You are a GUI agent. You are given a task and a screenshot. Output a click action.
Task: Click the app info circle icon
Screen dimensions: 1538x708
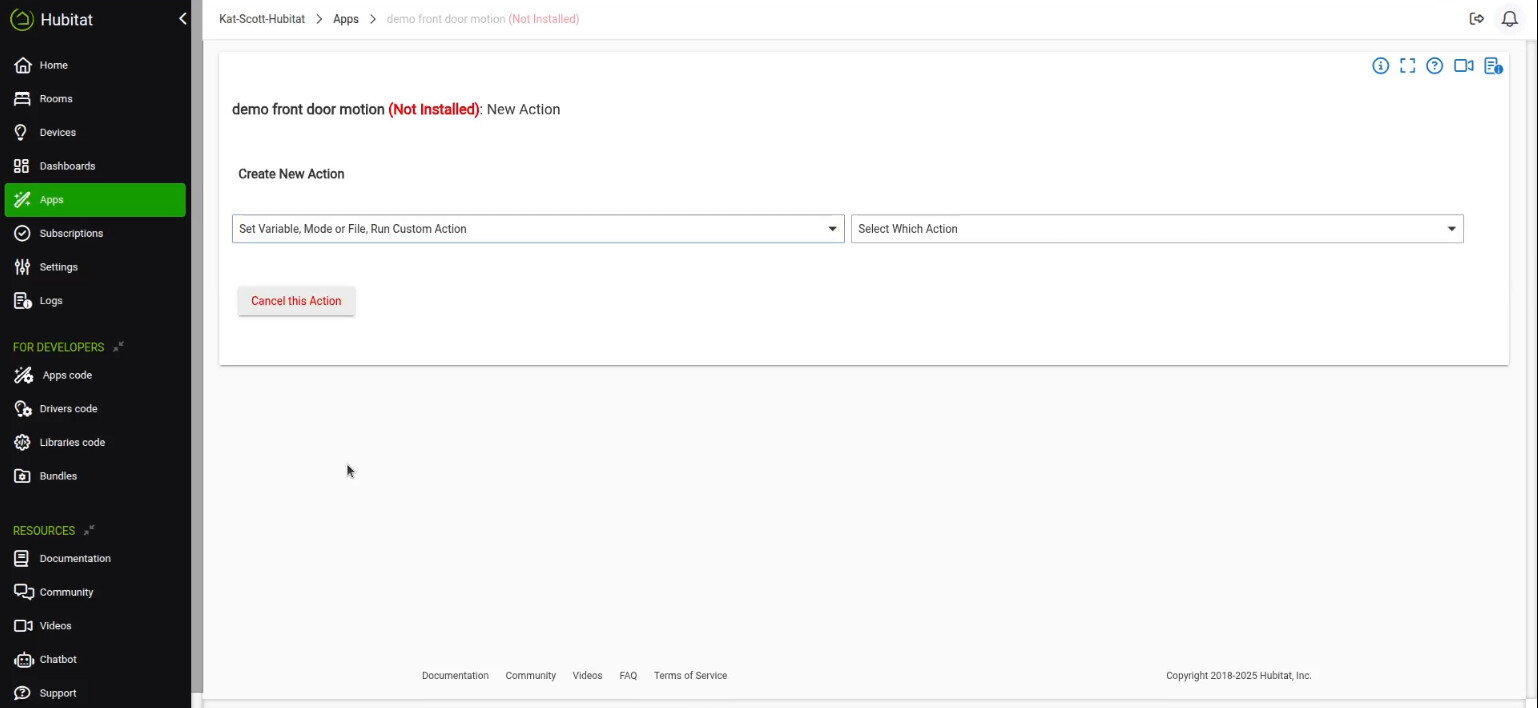[x=1380, y=66]
